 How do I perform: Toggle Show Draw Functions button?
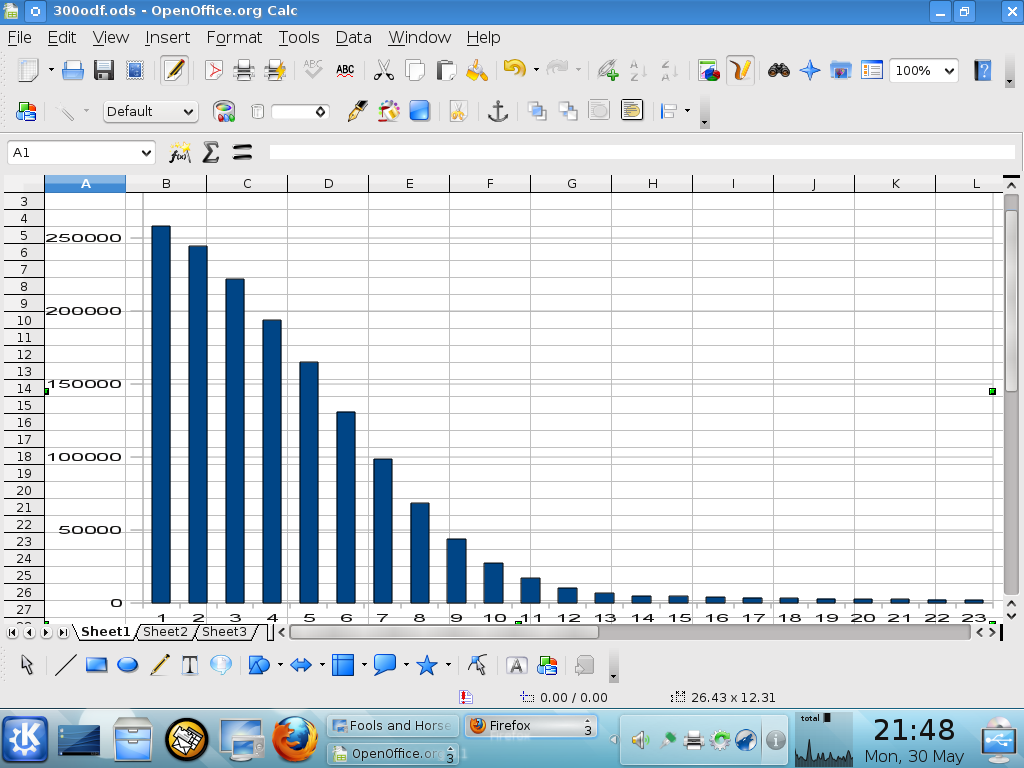point(740,70)
